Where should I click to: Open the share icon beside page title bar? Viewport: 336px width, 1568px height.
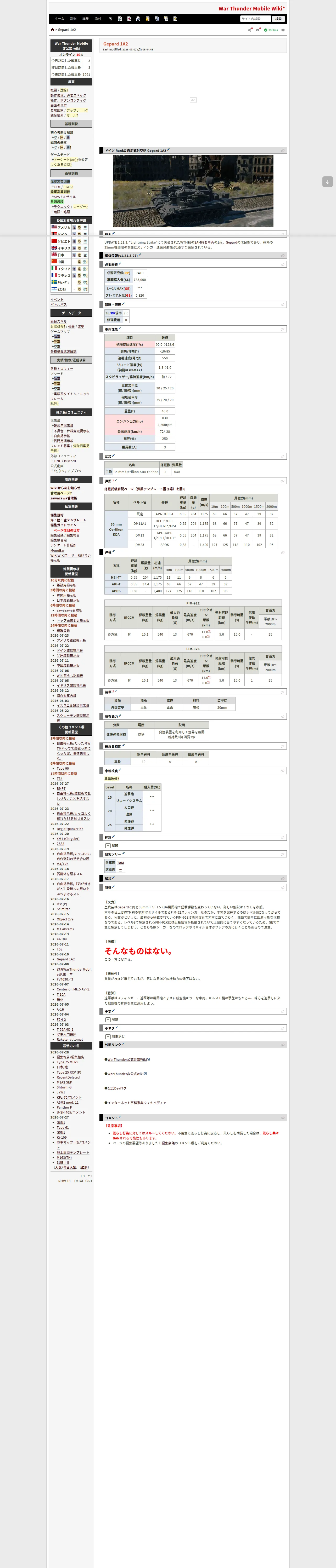pos(250,30)
